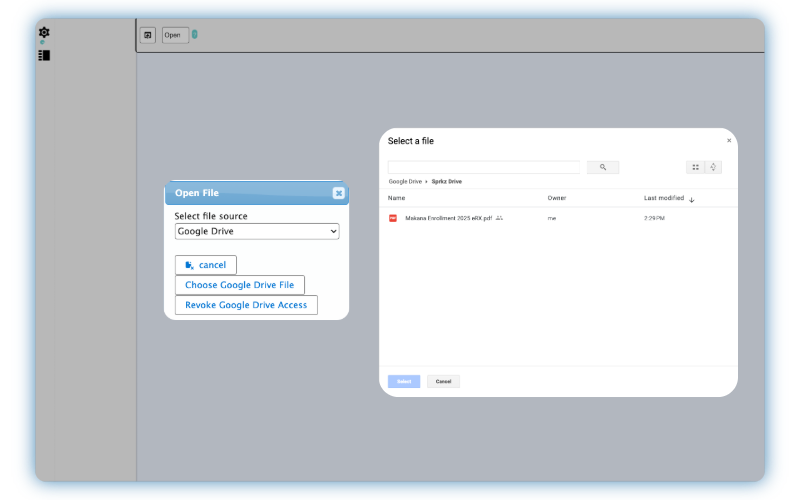Close the Open File dialog with X

338,193
